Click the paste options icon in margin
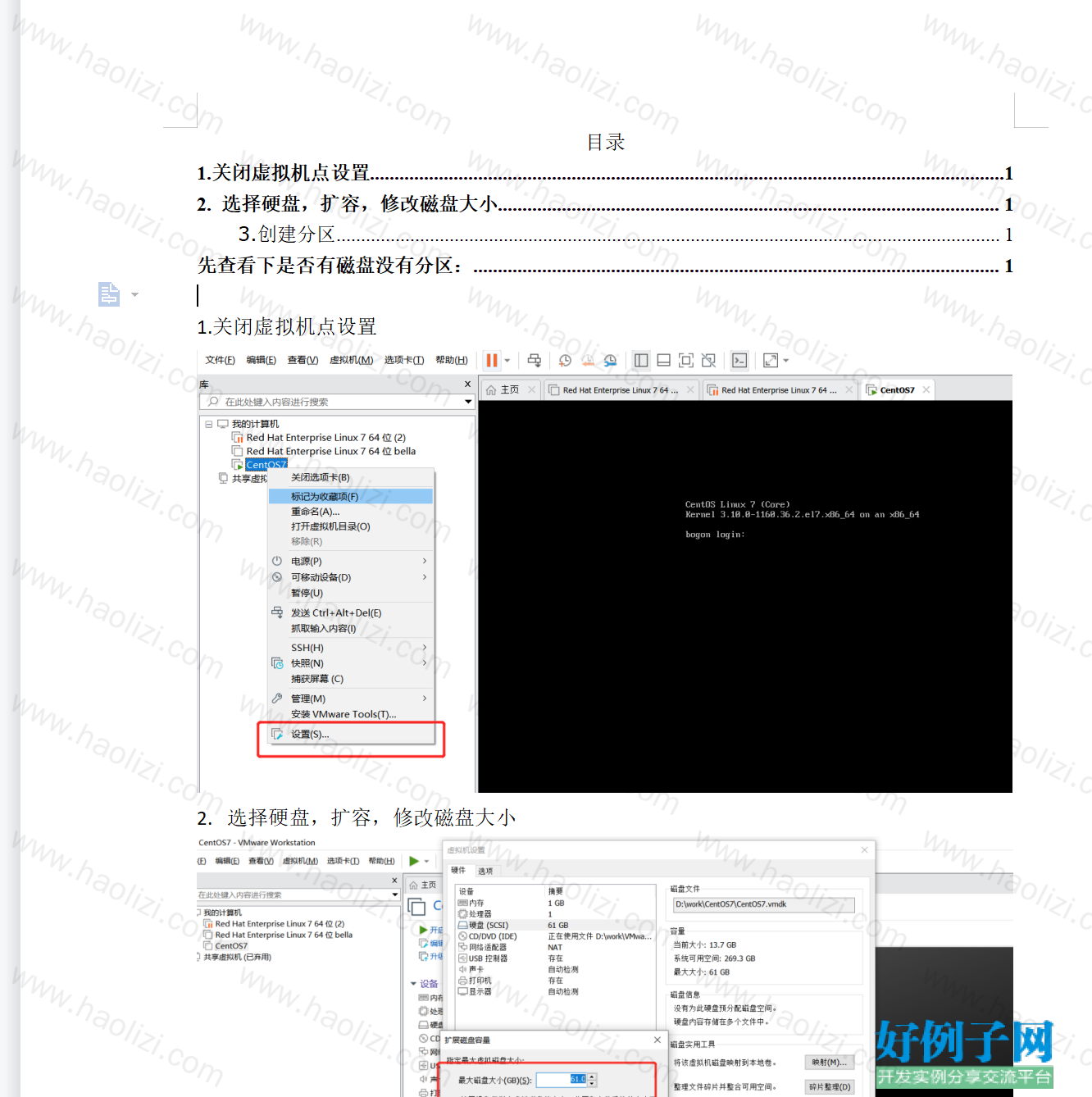Screen dimensions: 1092x1097 (x=109, y=294)
